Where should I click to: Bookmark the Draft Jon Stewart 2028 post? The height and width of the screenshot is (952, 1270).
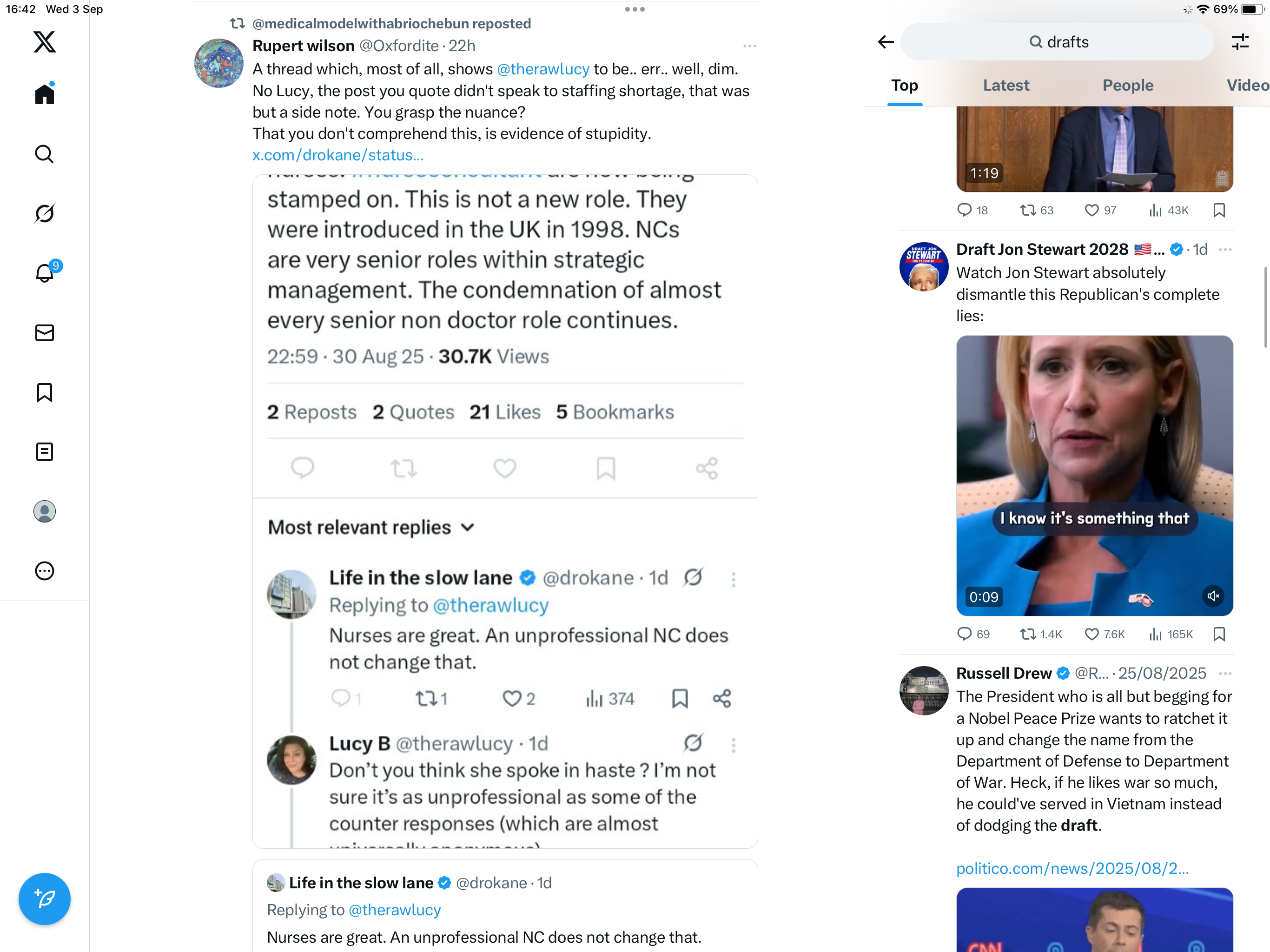click(1219, 634)
